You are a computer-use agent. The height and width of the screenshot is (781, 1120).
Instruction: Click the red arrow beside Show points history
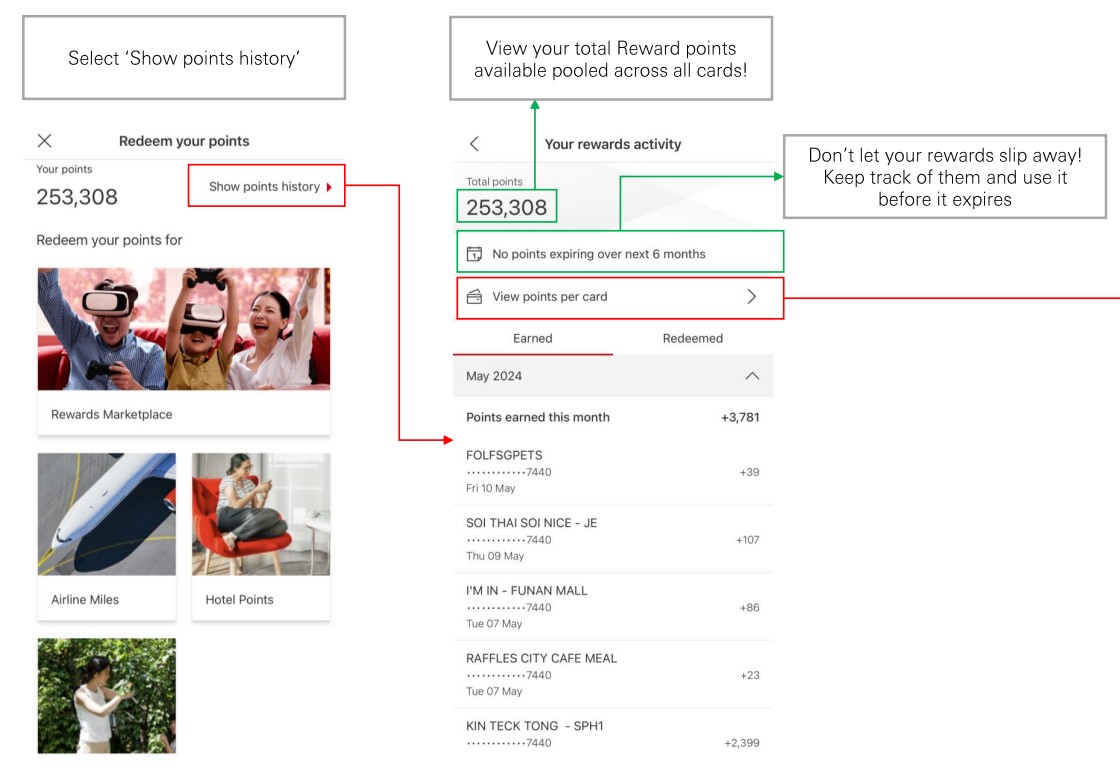click(x=329, y=187)
